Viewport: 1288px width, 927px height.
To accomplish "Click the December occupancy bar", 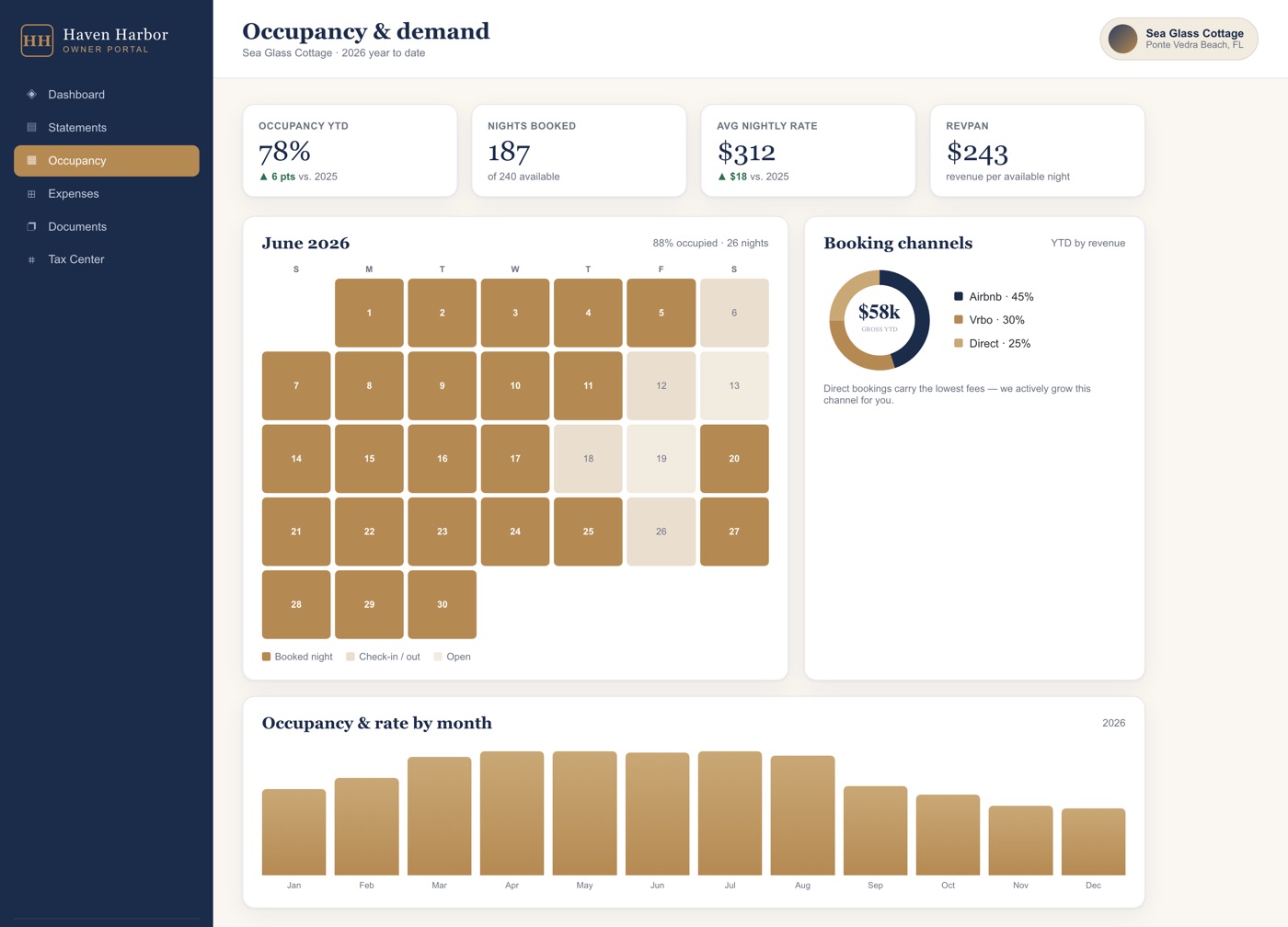I will tap(1094, 841).
